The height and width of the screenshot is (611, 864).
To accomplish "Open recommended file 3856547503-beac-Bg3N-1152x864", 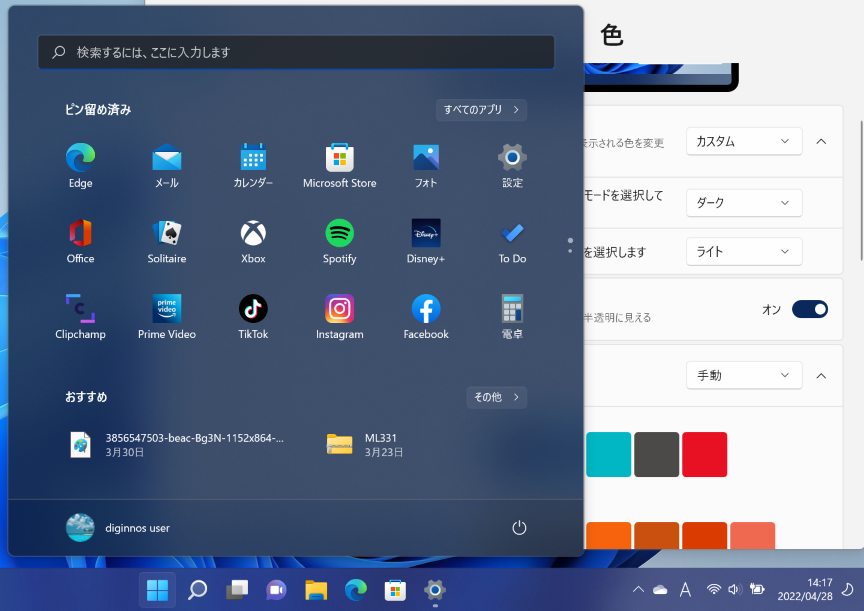I will [x=177, y=445].
